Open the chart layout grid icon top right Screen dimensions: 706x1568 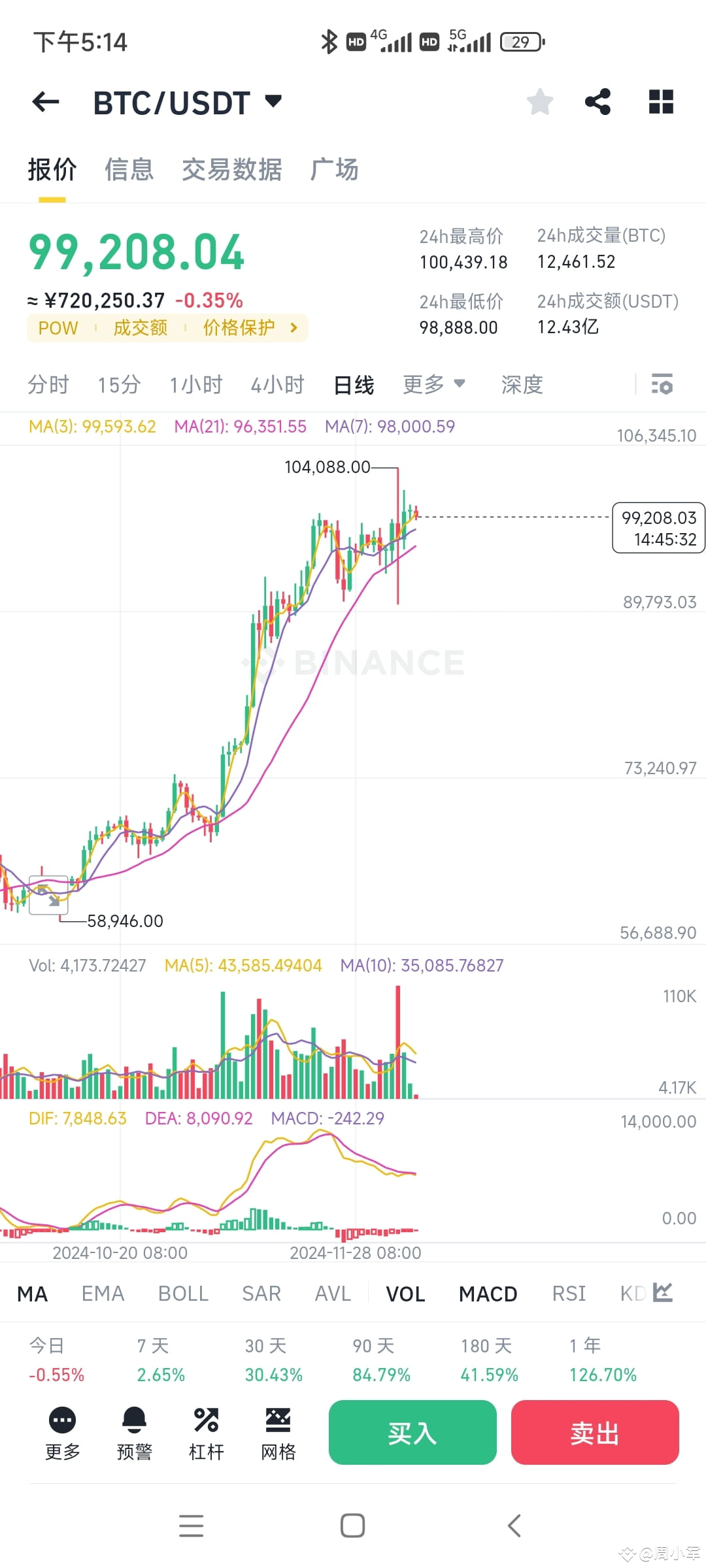tap(660, 102)
